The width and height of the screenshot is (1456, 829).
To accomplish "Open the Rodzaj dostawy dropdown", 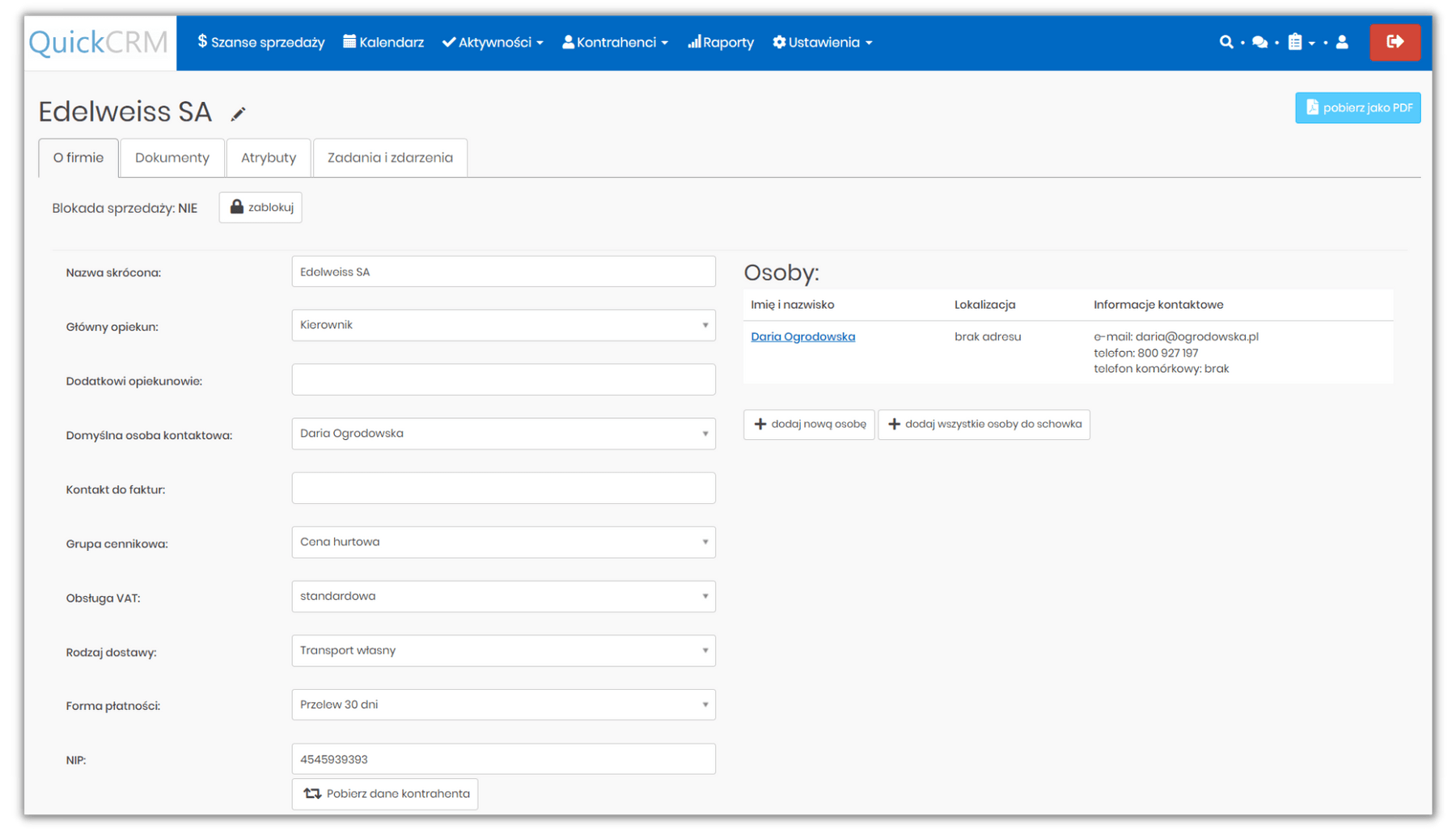I will (x=503, y=650).
